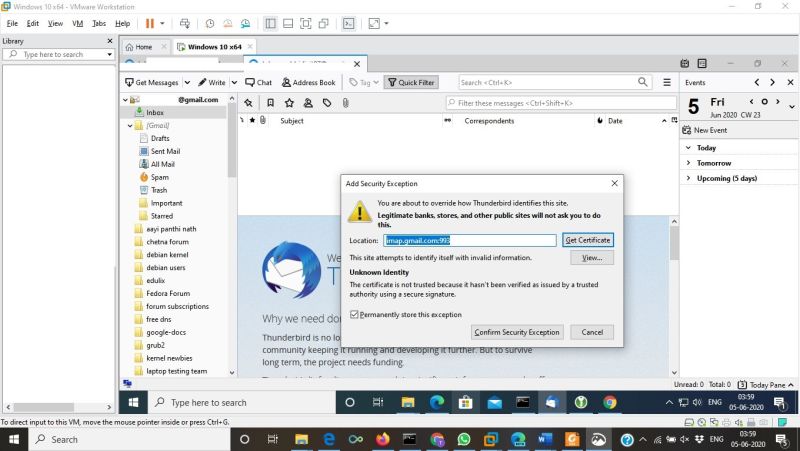This screenshot has height=451, width=800.
Task: Click the junk status column header icon
Action: (x=599, y=121)
